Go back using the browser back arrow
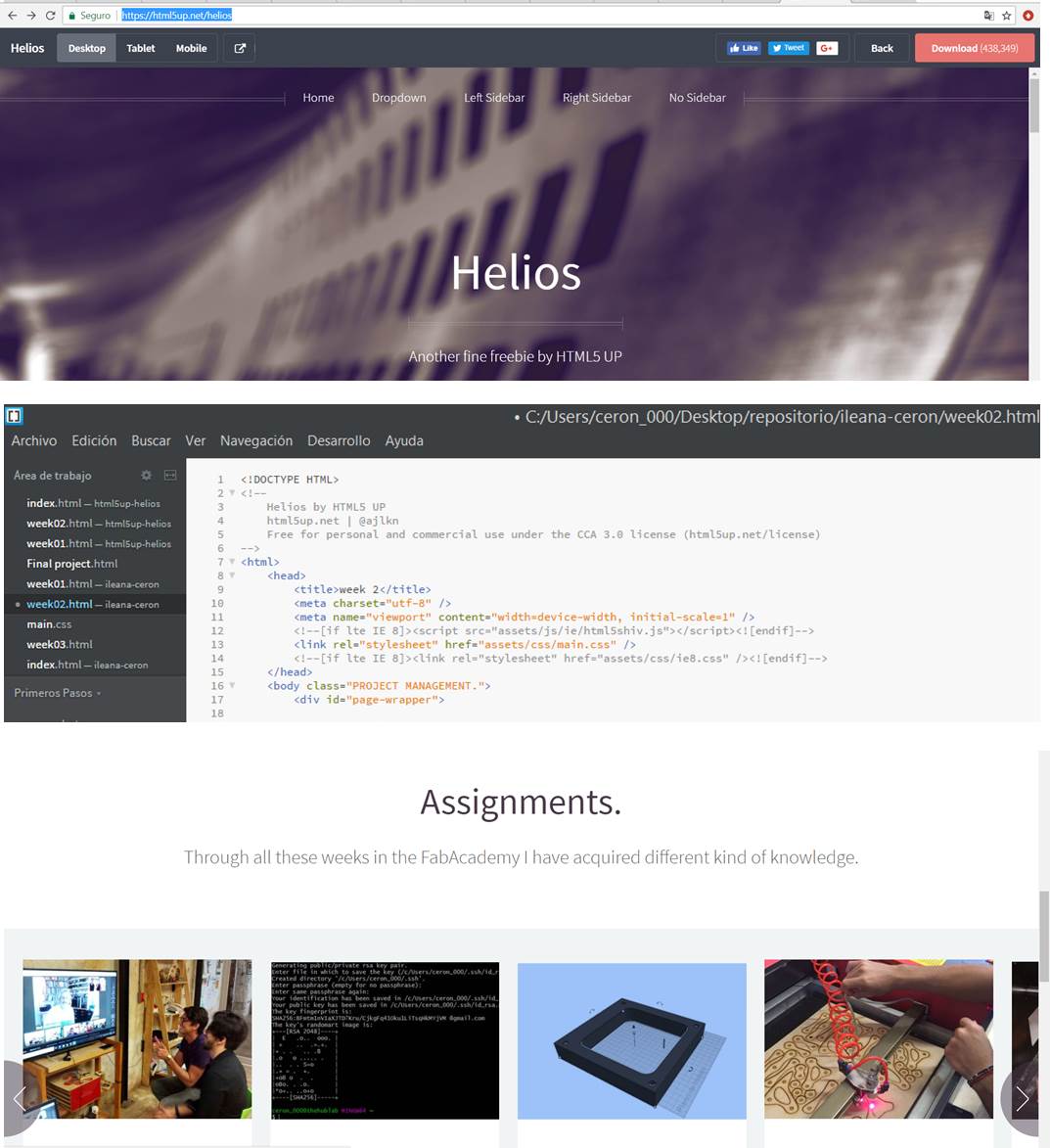1050x1148 pixels. [13, 16]
